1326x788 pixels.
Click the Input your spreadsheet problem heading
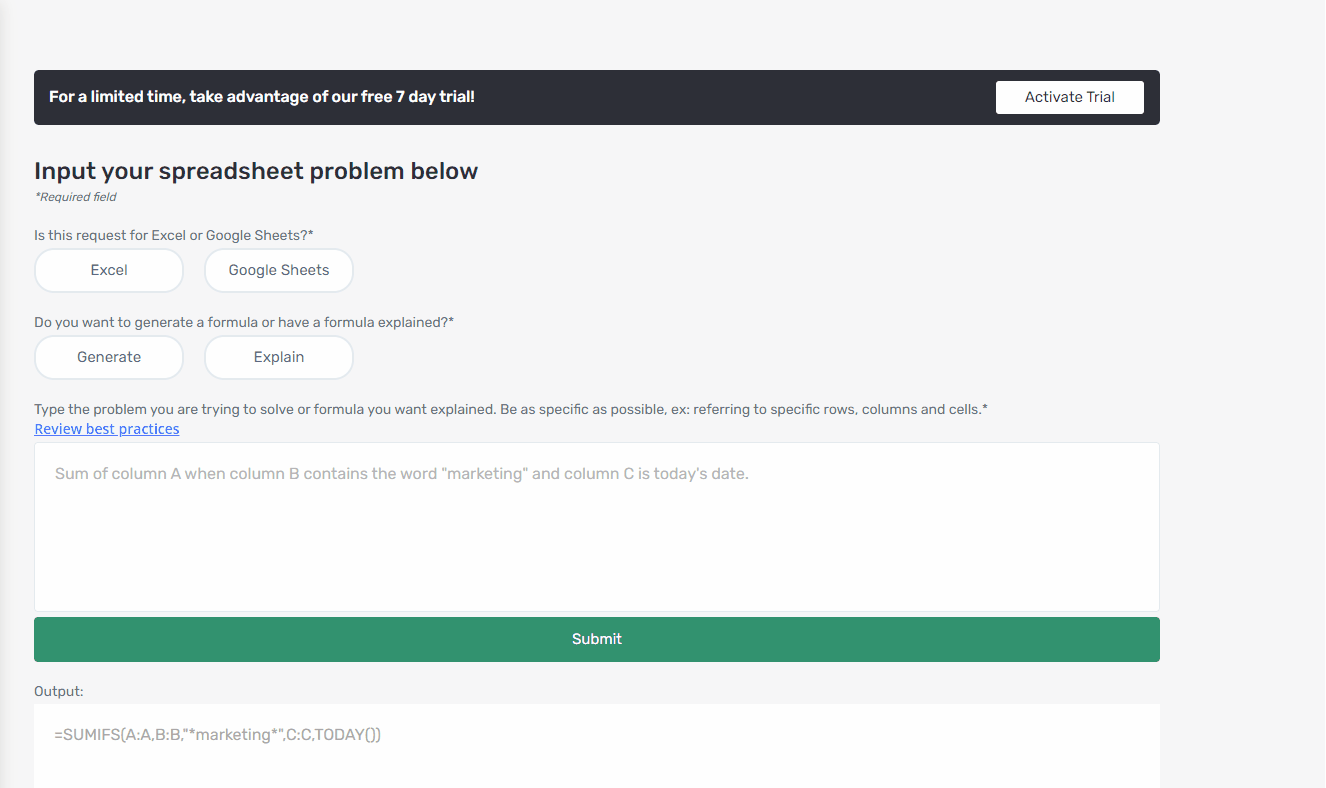255,170
